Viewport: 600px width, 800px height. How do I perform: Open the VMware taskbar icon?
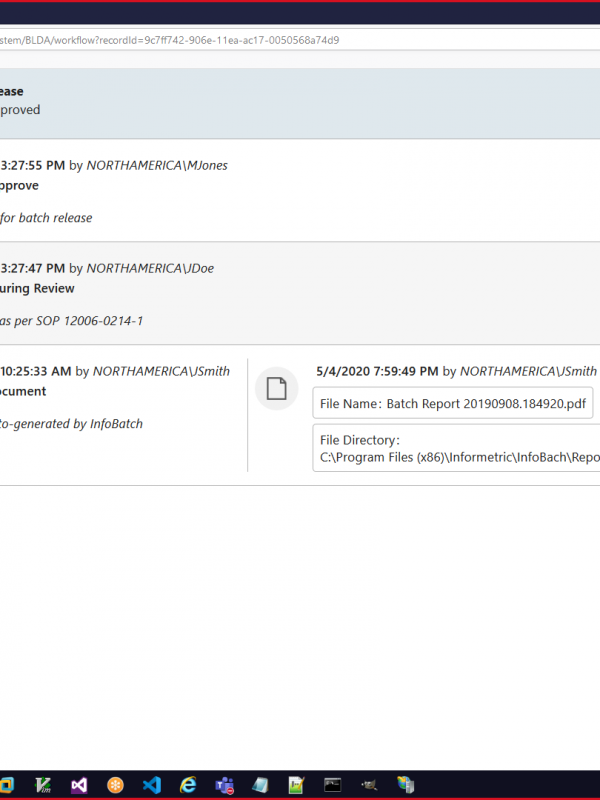[x=7, y=784]
